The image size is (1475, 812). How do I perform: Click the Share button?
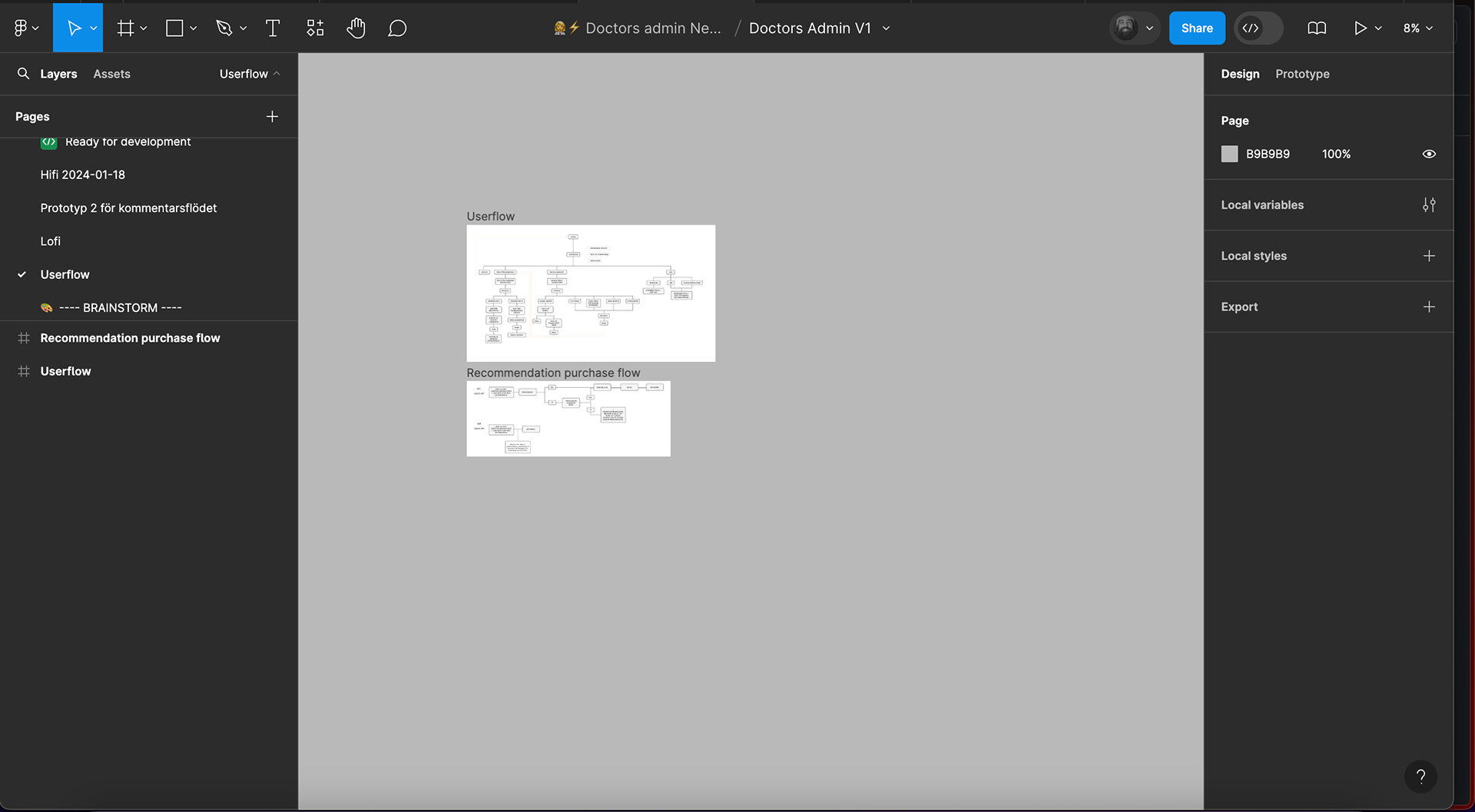click(x=1197, y=28)
